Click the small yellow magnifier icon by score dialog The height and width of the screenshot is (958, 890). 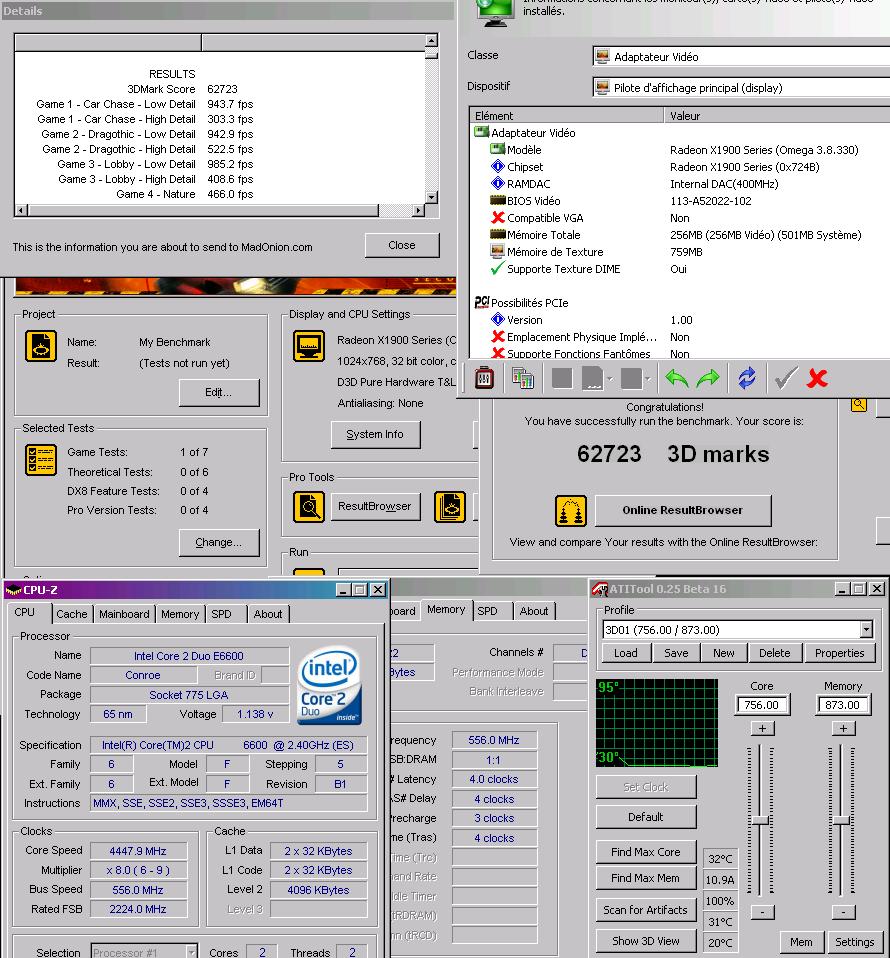click(859, 404)
